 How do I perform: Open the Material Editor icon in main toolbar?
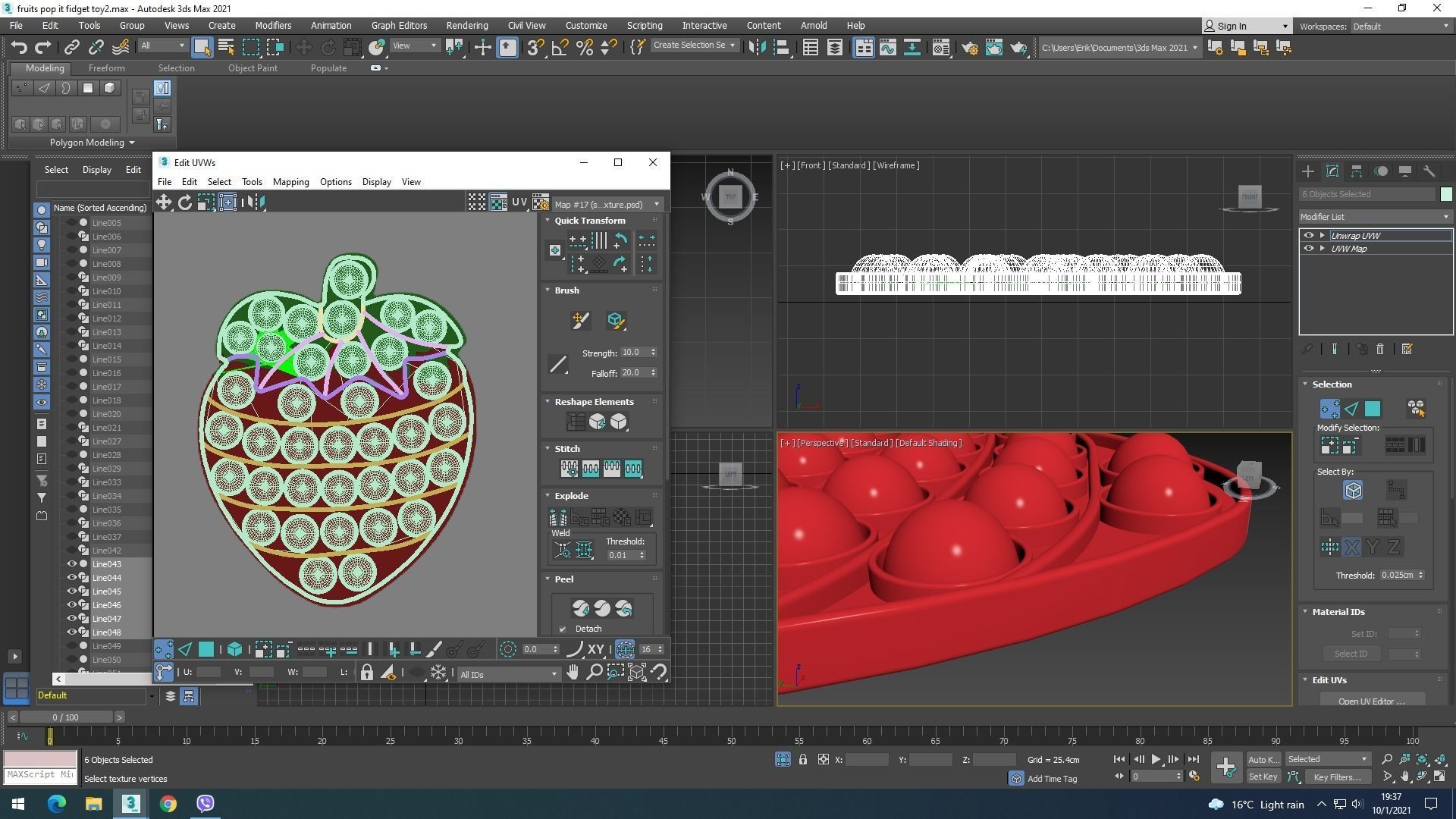940,47
